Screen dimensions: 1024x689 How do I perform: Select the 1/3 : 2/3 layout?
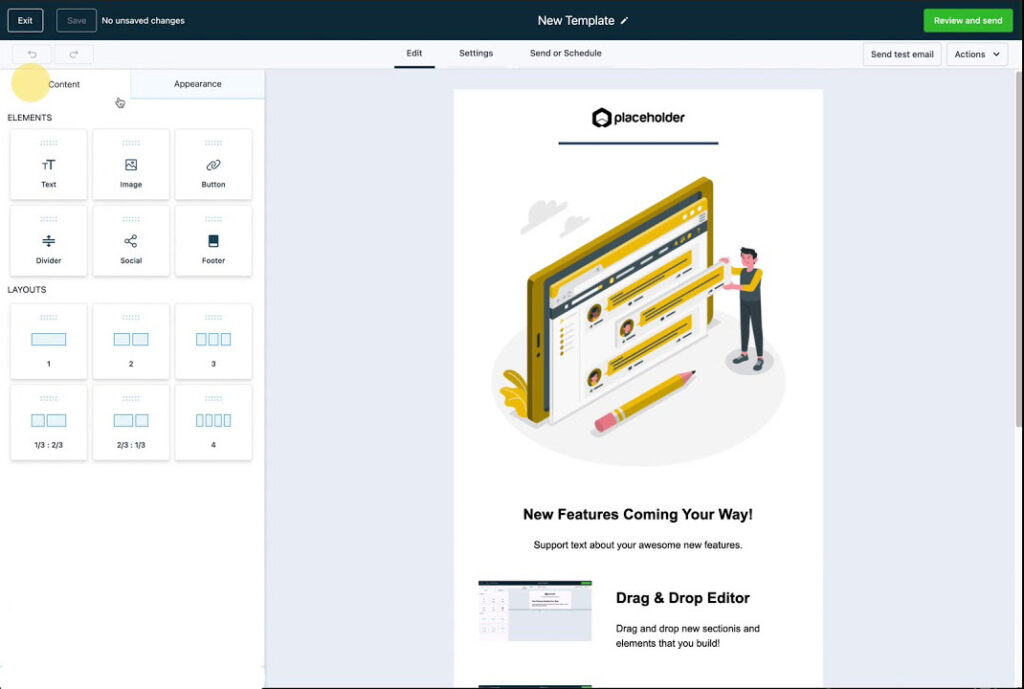[x=48, y=421]
